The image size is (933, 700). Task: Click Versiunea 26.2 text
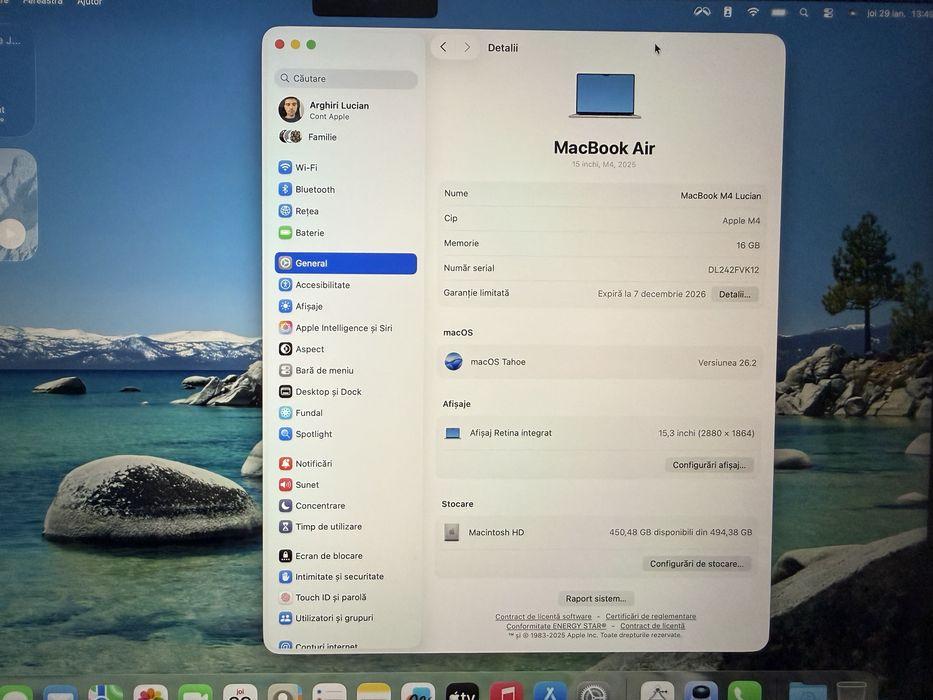coord(727,362)
